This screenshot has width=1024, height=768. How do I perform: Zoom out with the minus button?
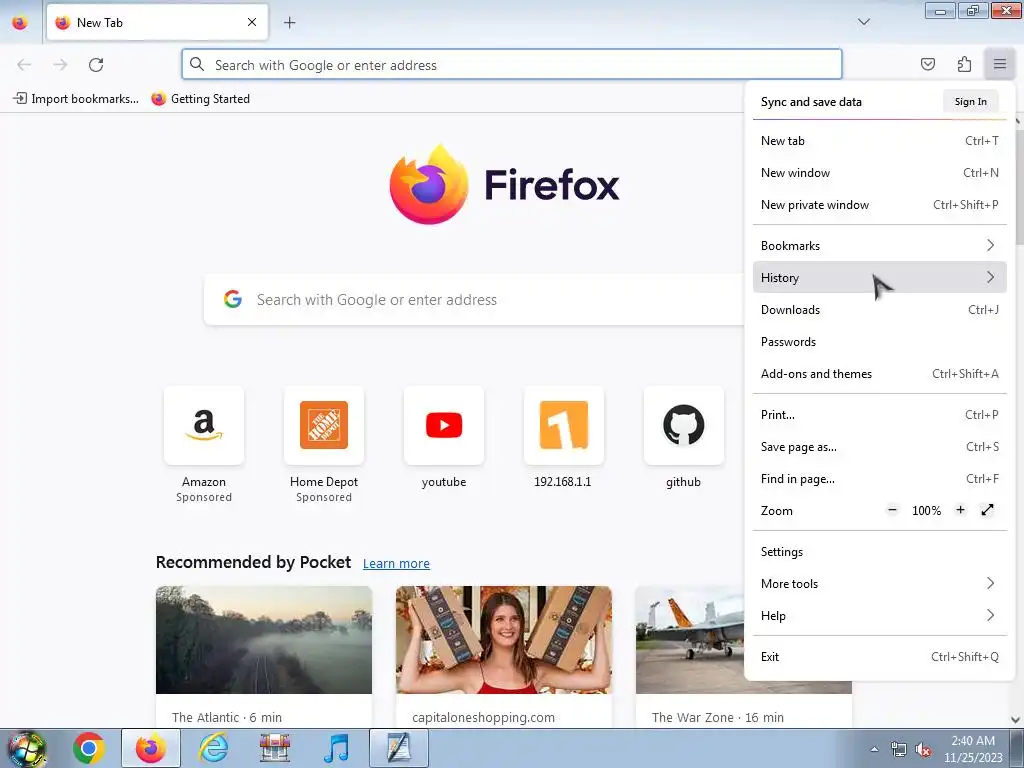(893, 510)
